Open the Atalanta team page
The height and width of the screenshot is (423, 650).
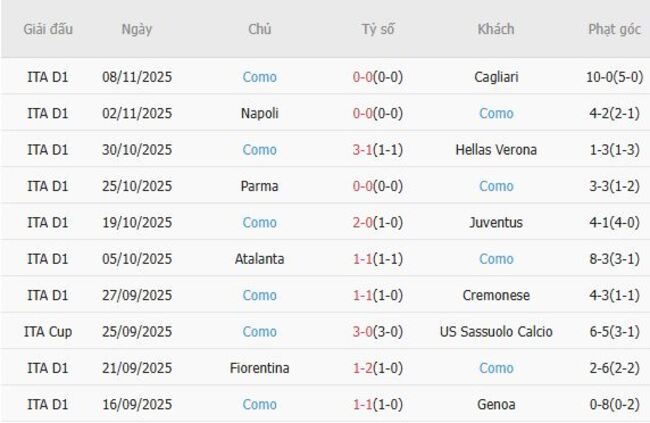tap(260, 259)
